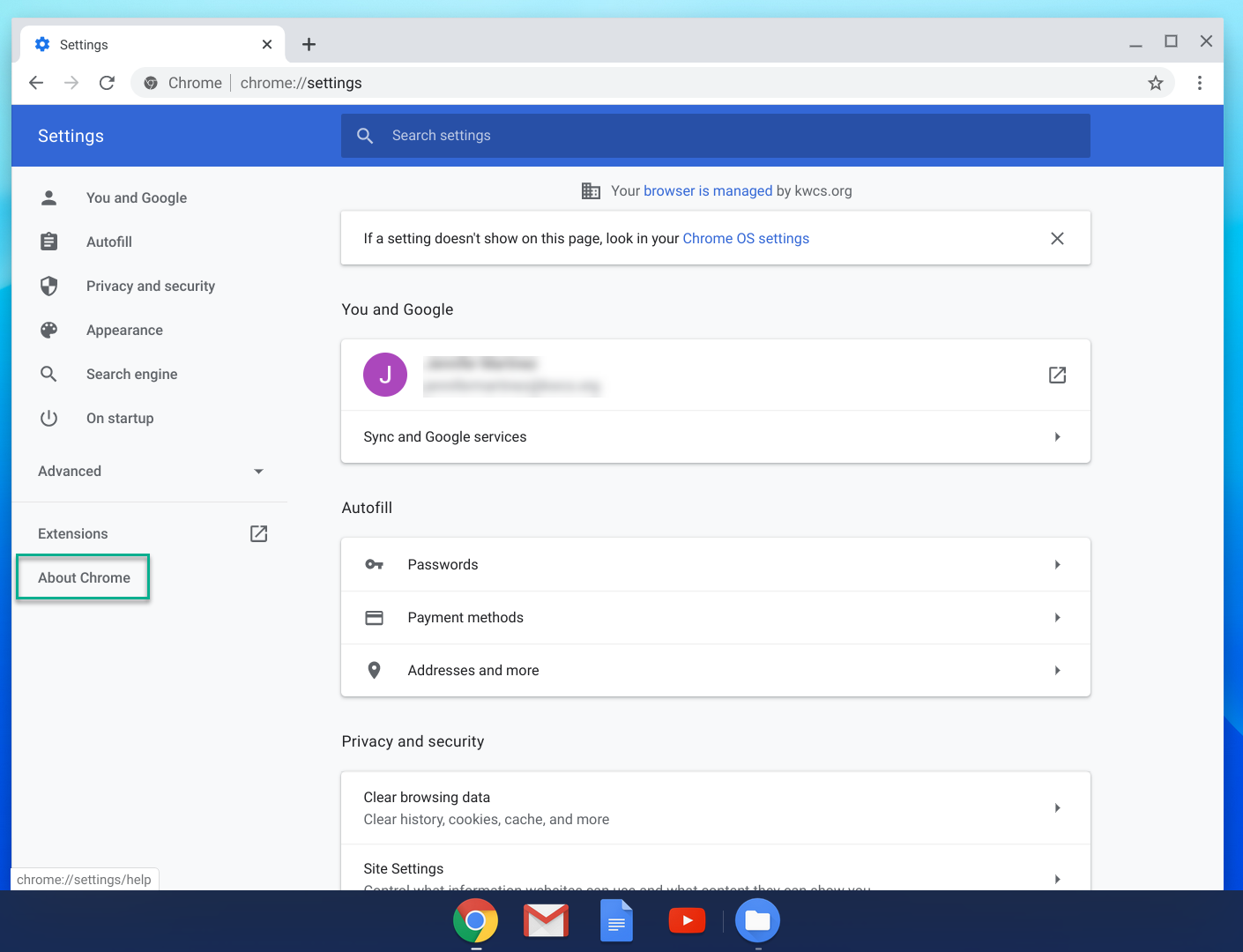Open the Passwords row
Image resolution: width=1243 pixels, height=952 pixels.
pos(715,564)
